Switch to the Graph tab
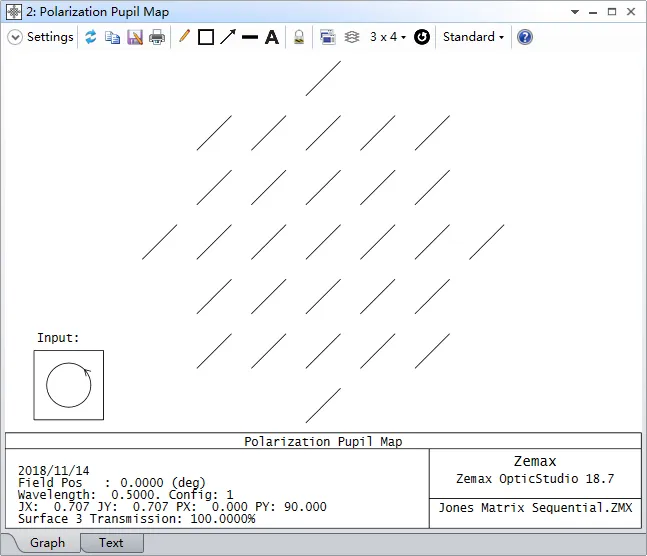This screenshot has height=556, width=647. (47, 543)
